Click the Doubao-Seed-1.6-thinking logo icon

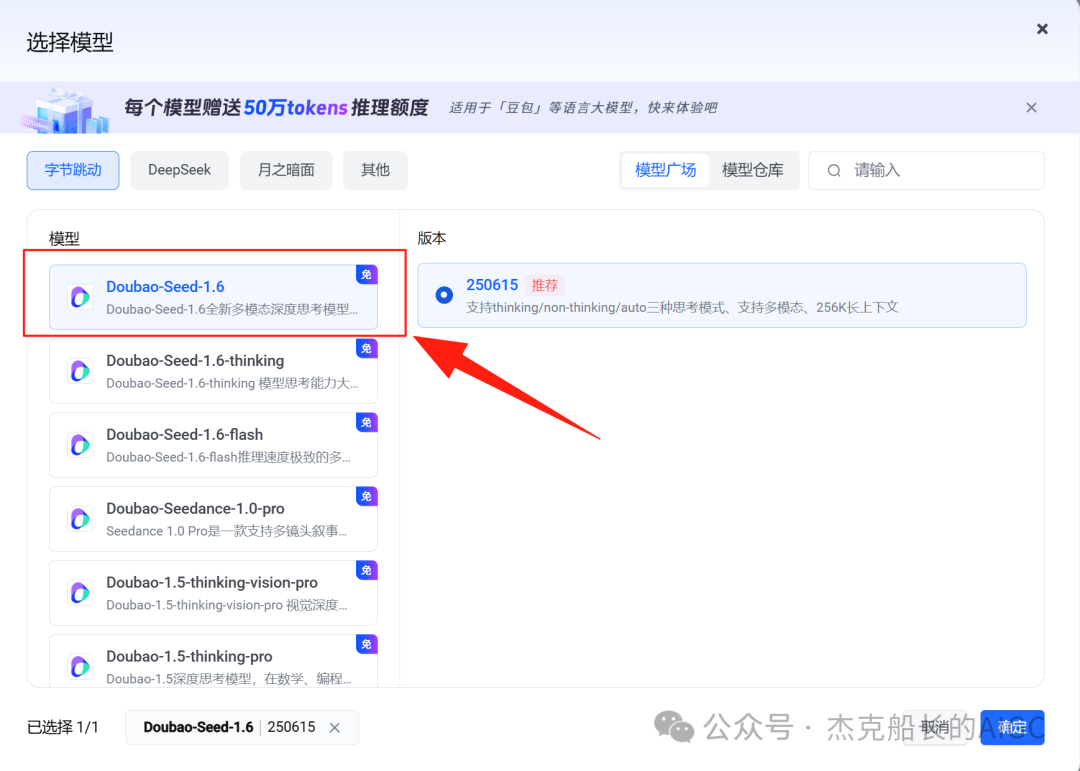tap(80, 371)
